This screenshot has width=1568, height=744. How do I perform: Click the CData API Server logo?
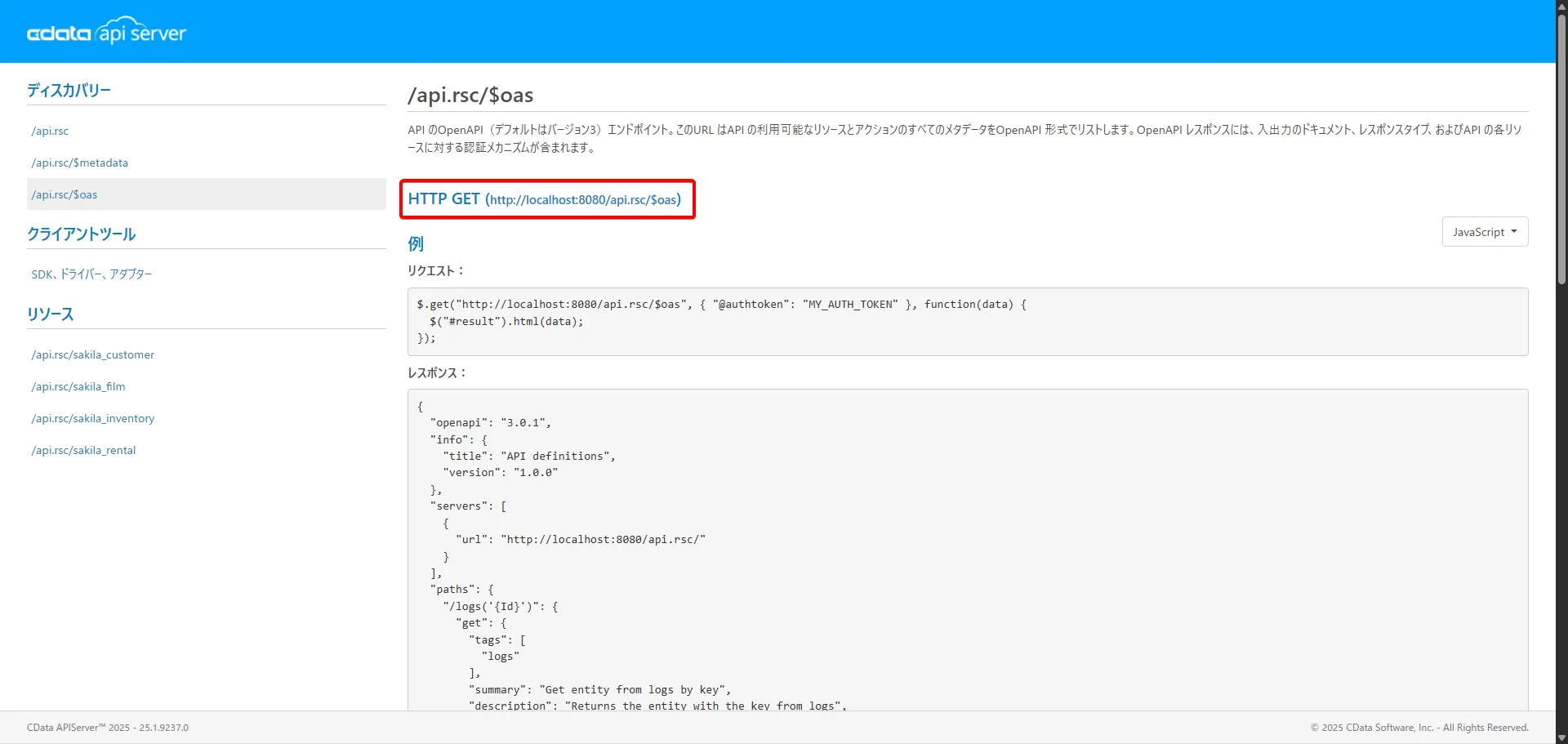point(106,32)
